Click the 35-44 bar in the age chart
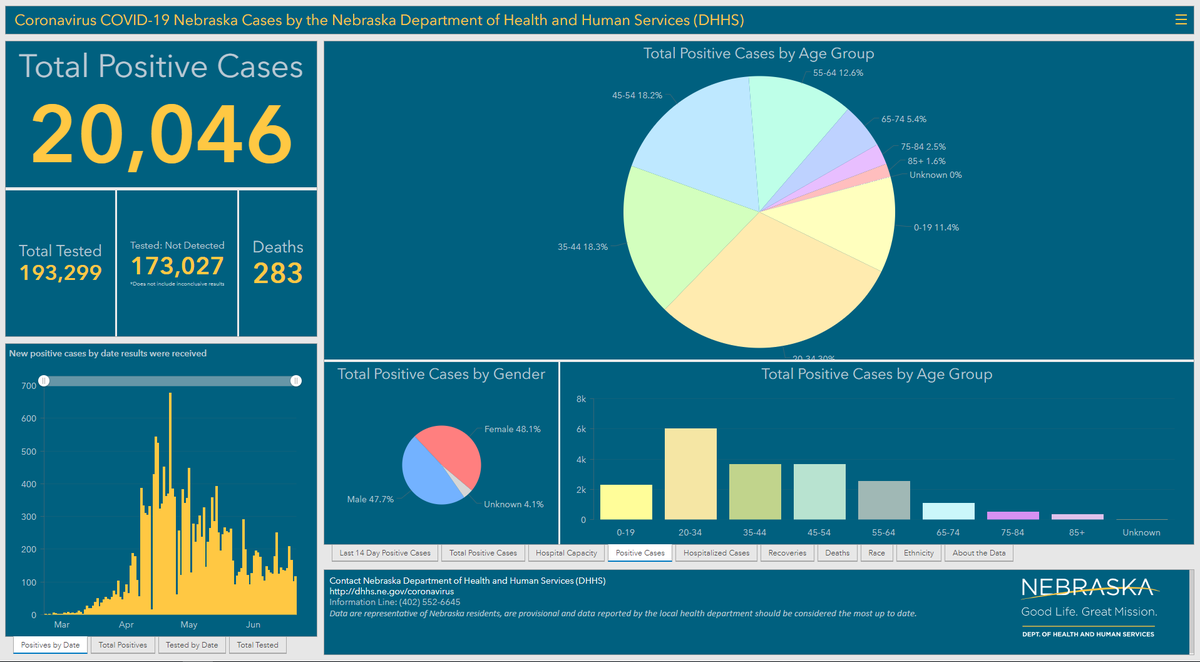The image size is (1200, 662). (x=755, y=492)
